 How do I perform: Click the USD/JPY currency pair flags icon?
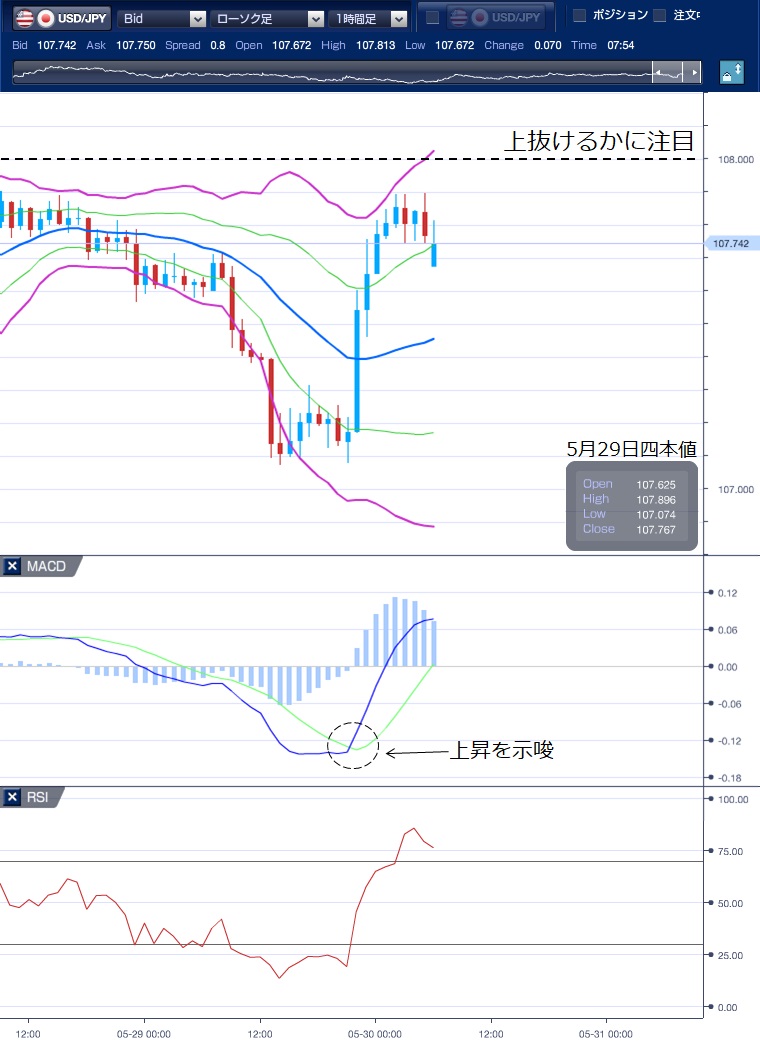[x=34, y=18]
